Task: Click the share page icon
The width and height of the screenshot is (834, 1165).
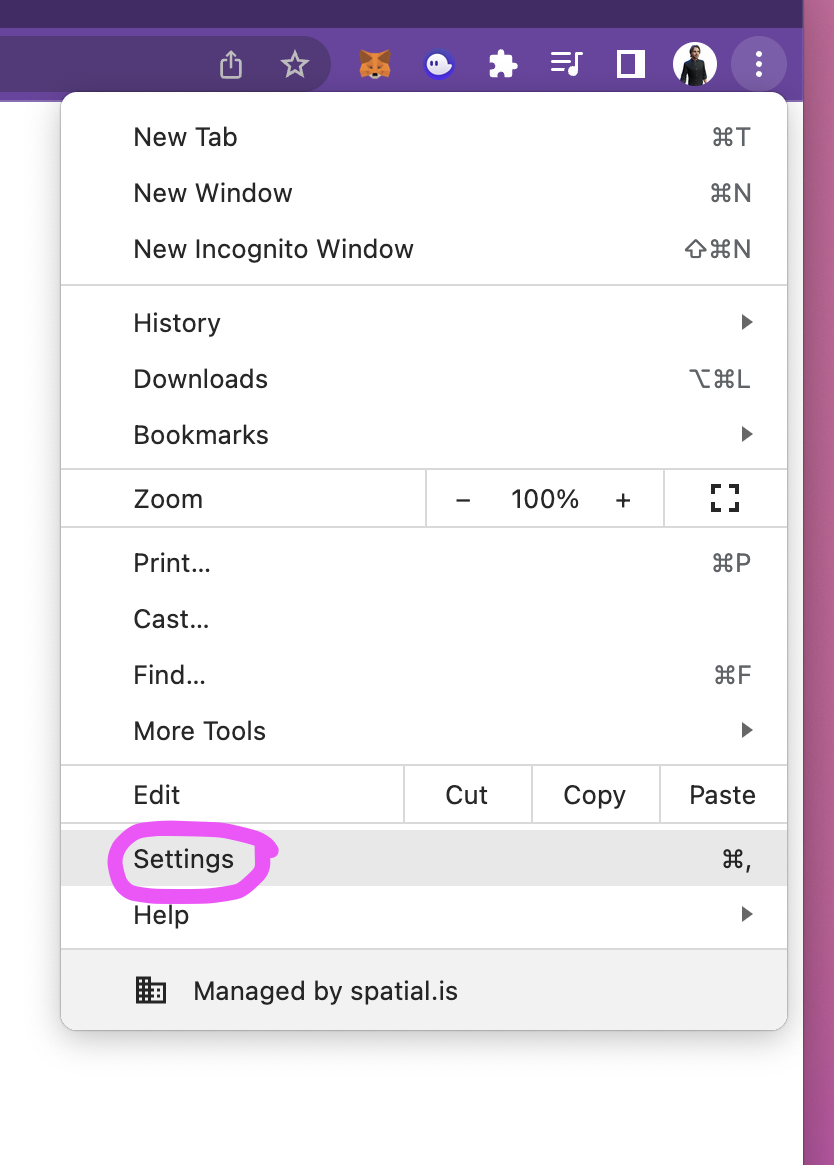Action: [x=231, y=65]
